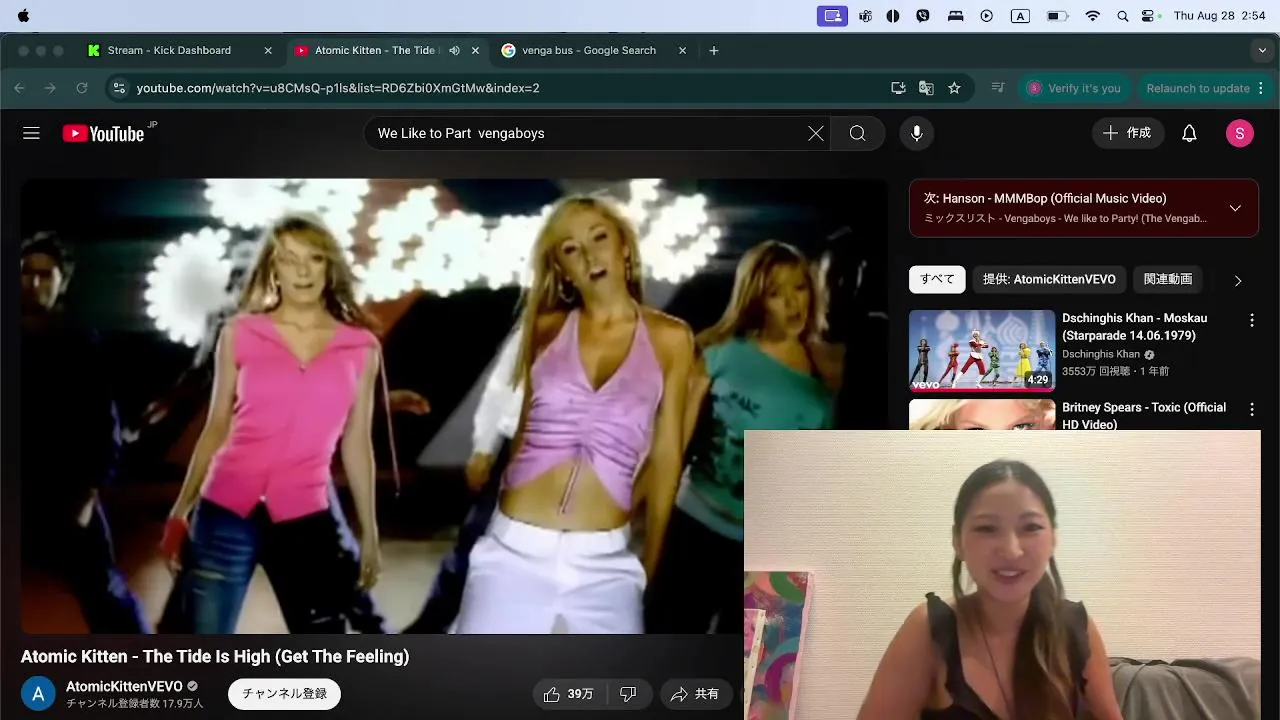
Task: View site information icon in address bar
Action: click(119, 88)
